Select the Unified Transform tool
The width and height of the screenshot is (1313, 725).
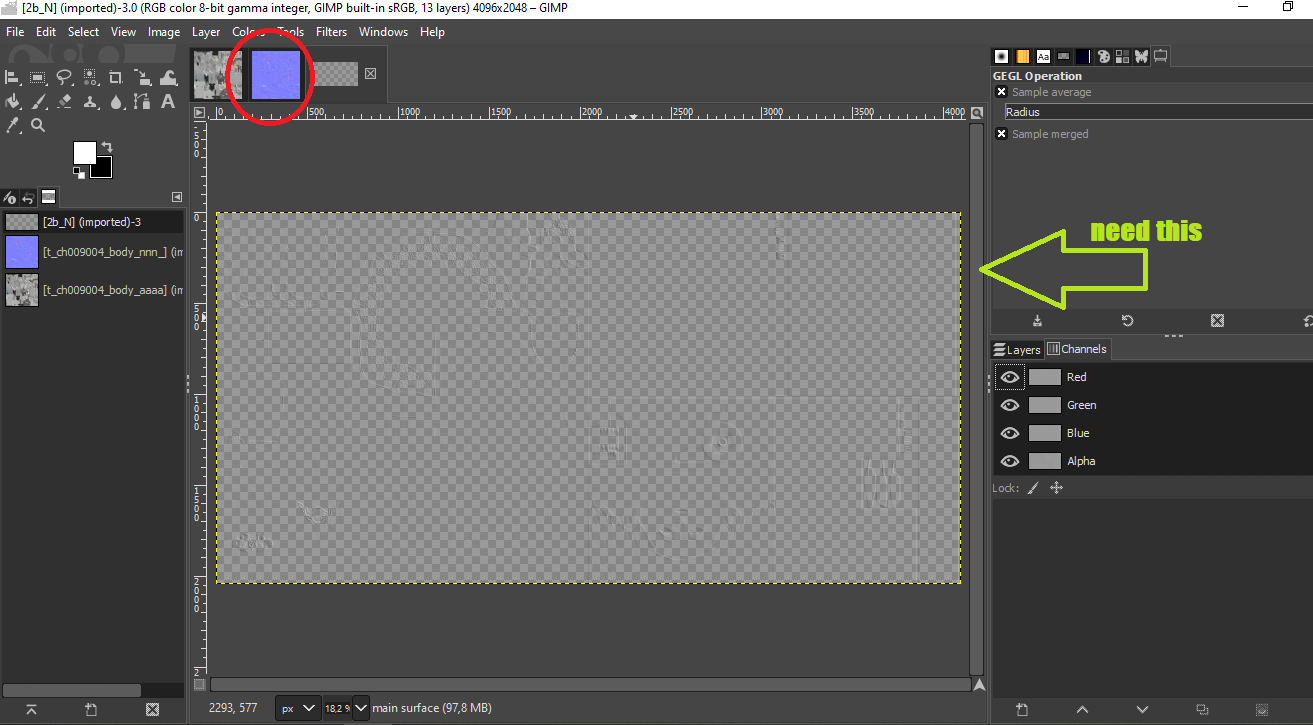coord(142,77)
